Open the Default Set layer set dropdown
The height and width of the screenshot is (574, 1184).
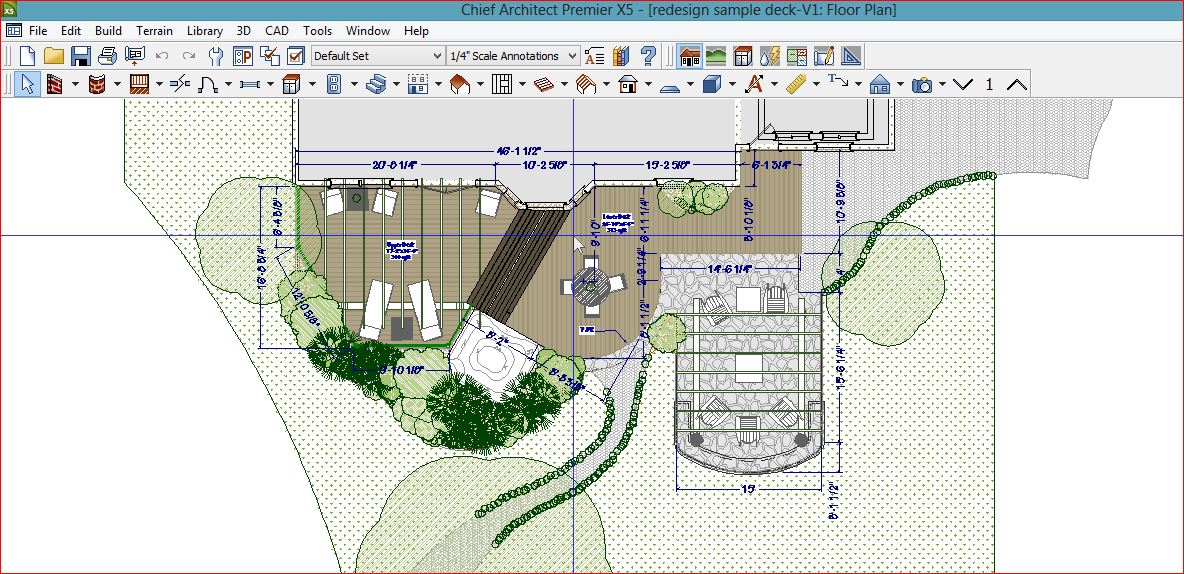[x=378, y=56]
